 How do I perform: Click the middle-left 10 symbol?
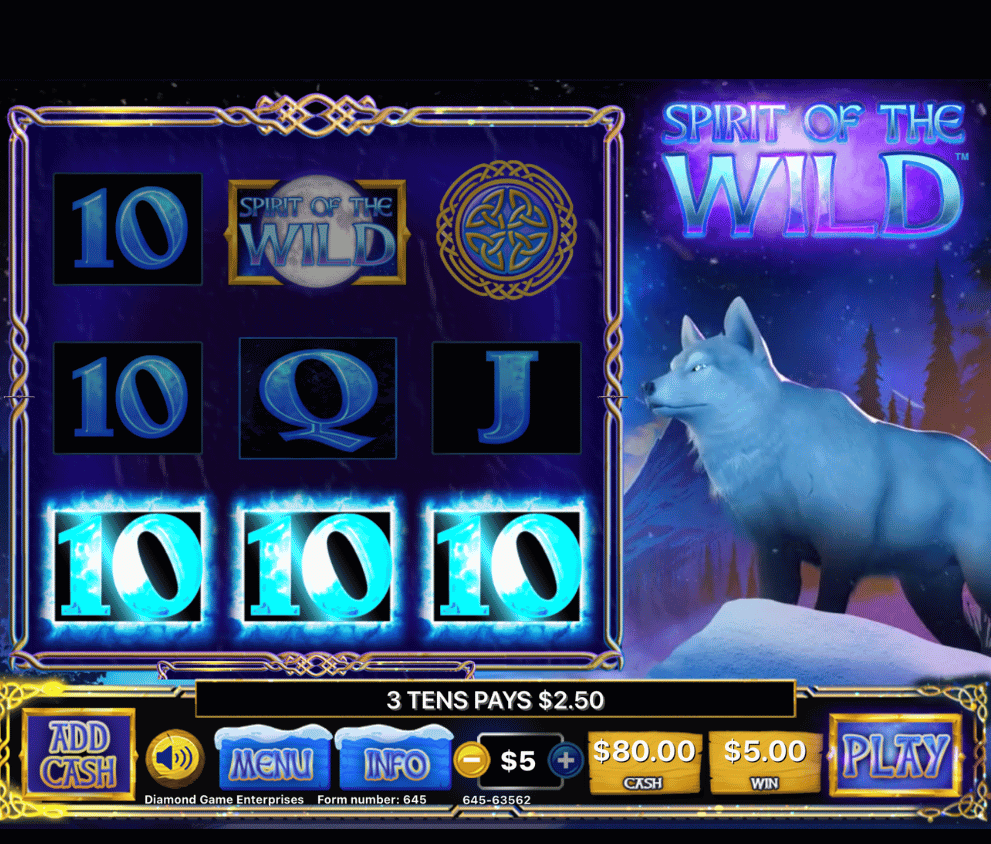128,398
